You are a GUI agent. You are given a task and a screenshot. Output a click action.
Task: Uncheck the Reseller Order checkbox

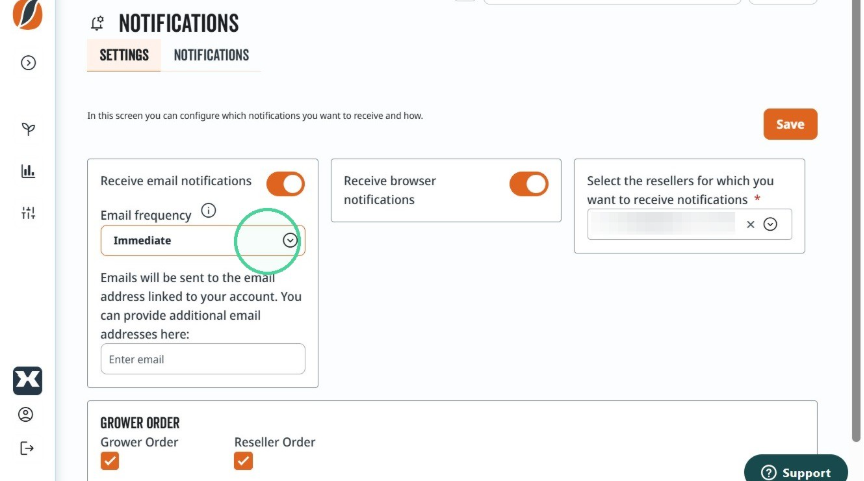(243, 461)
